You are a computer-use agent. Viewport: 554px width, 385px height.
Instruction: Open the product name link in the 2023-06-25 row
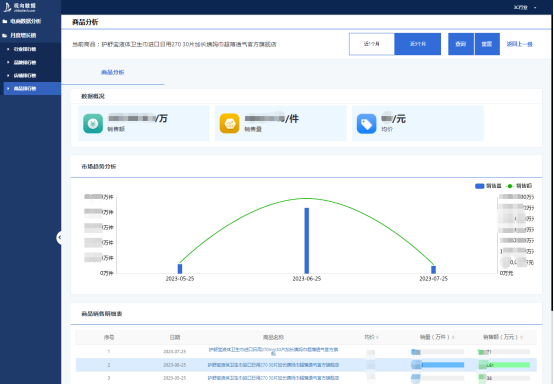[x=273, y=365]
